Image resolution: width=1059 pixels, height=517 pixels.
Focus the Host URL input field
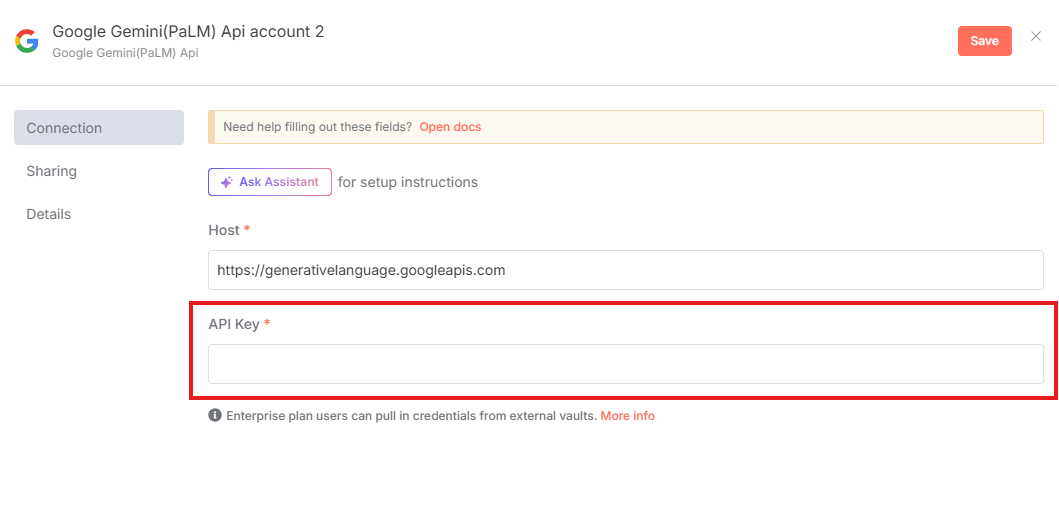pyautogui.click(x=626, y=270)
